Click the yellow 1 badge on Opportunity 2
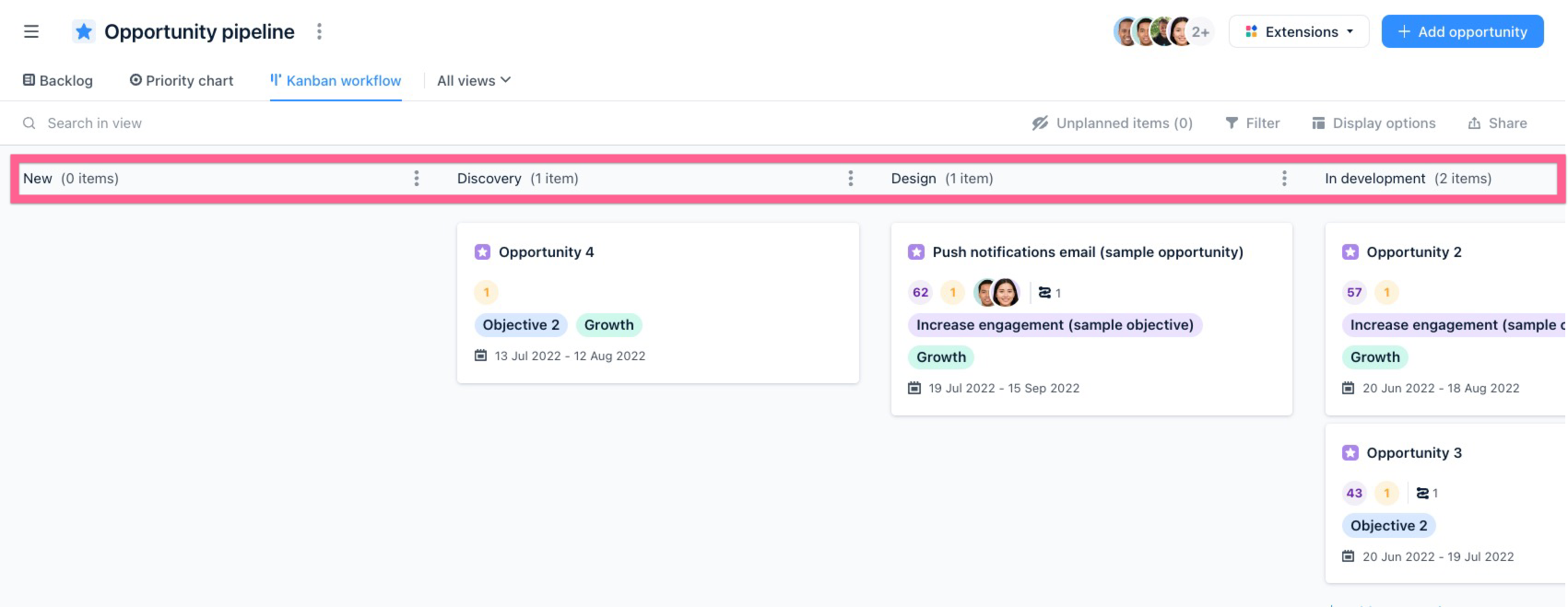Viewport: 1568px width, 607px height. 1387,293
